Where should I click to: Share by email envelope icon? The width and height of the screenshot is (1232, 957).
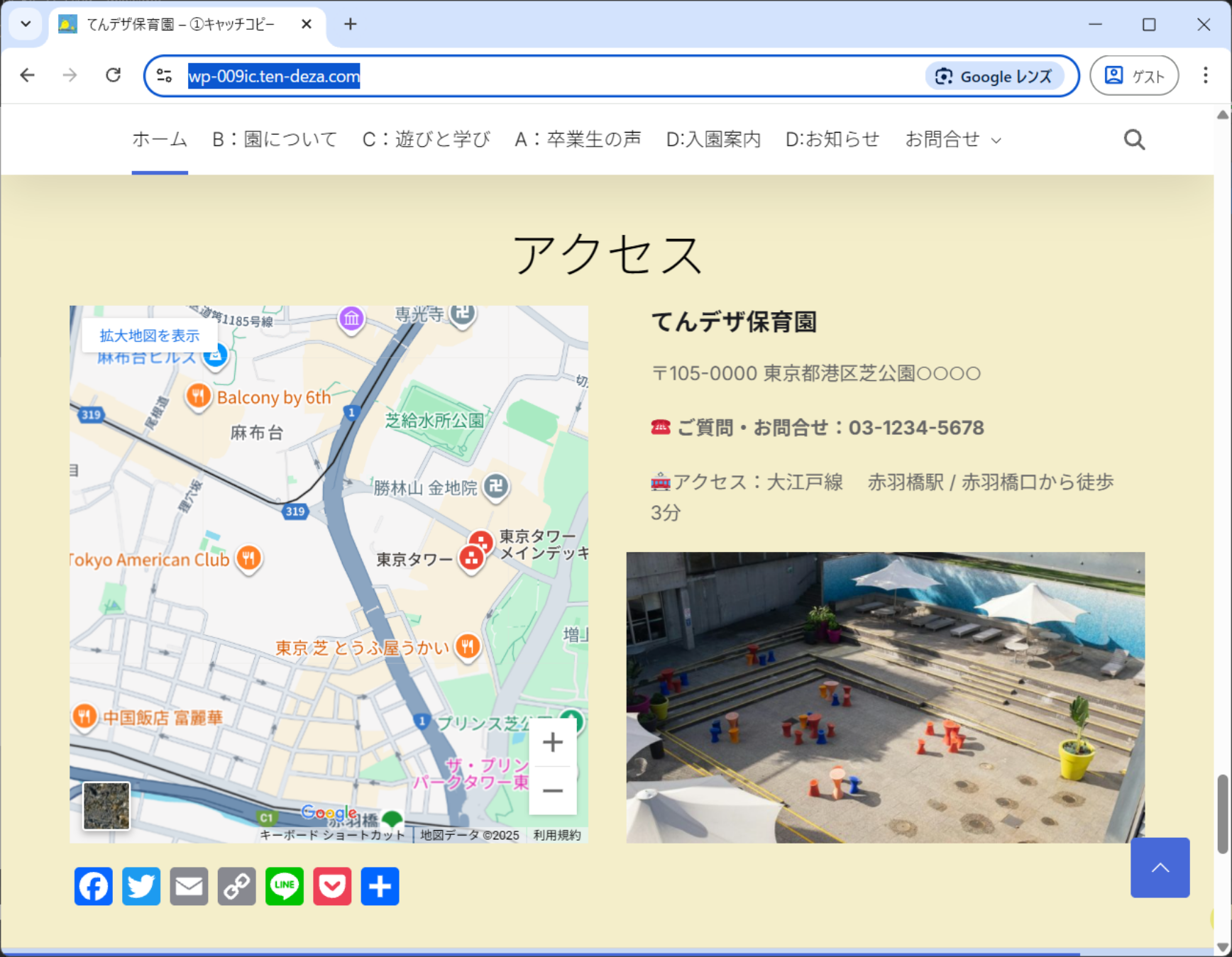pyautogui.click(x=189, y=886)
